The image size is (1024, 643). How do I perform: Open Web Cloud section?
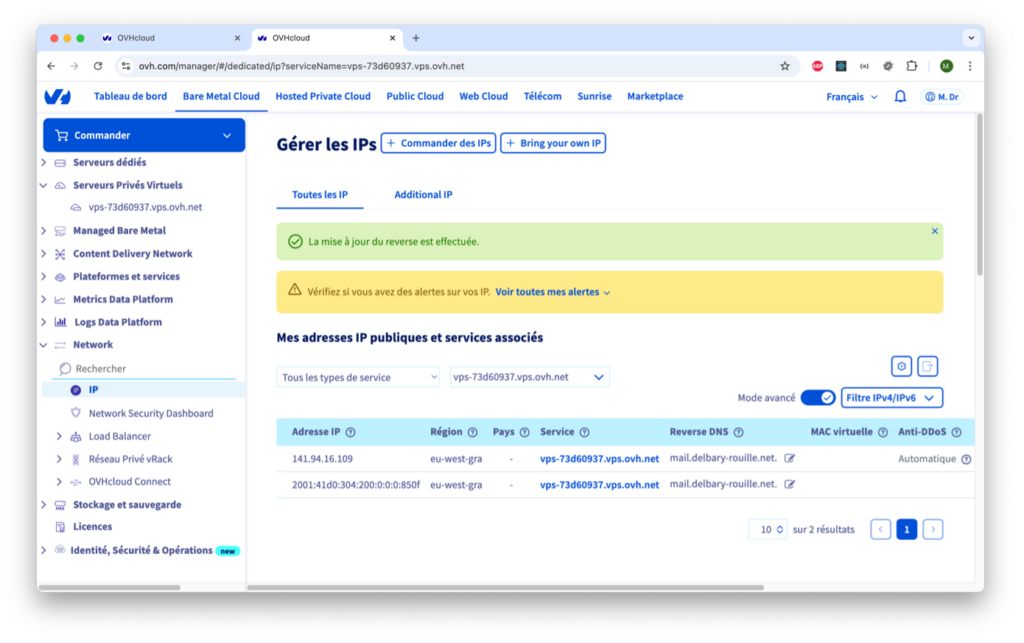(483, 96)
